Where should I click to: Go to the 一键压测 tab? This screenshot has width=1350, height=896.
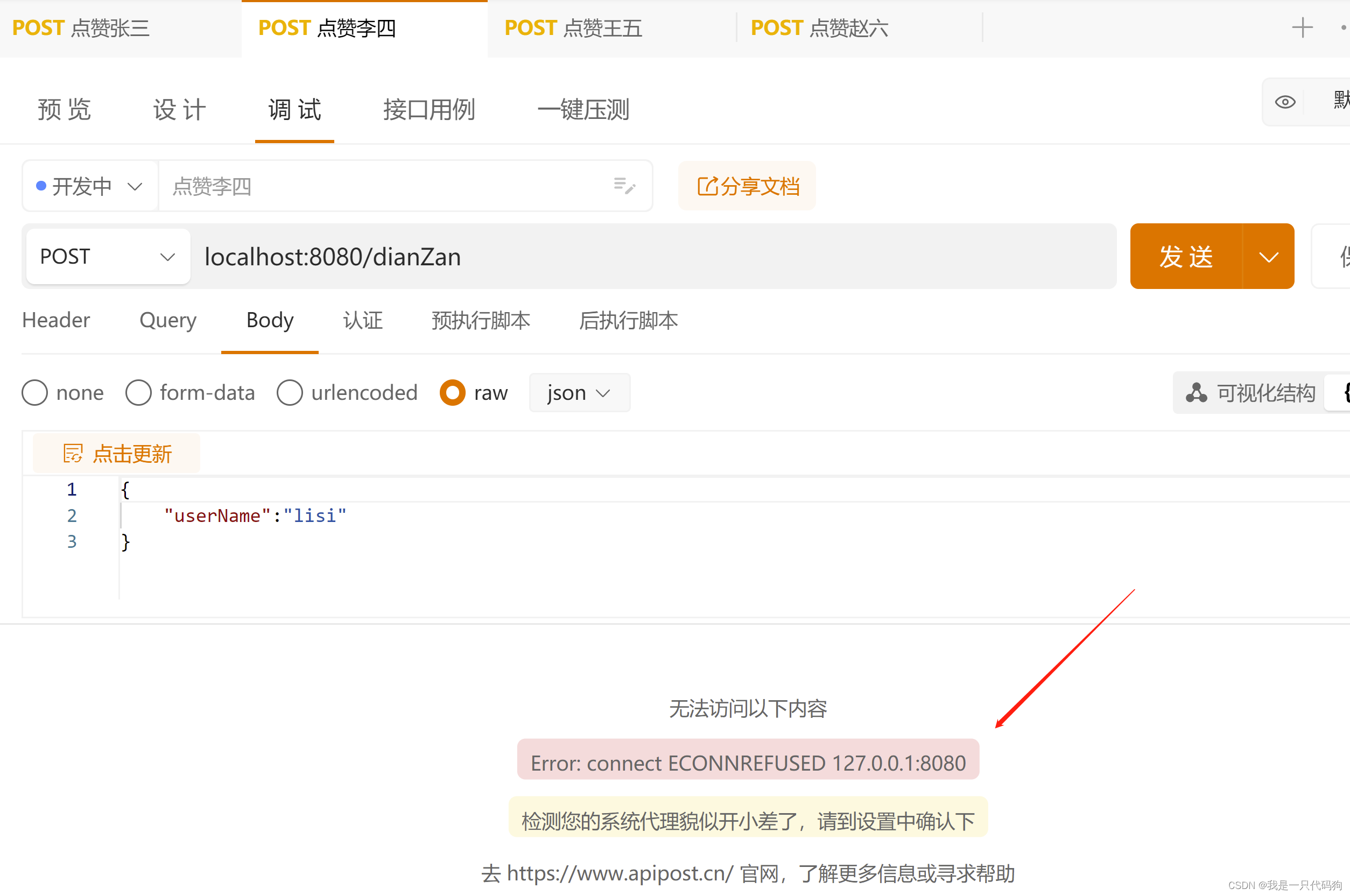pos(583,109)
